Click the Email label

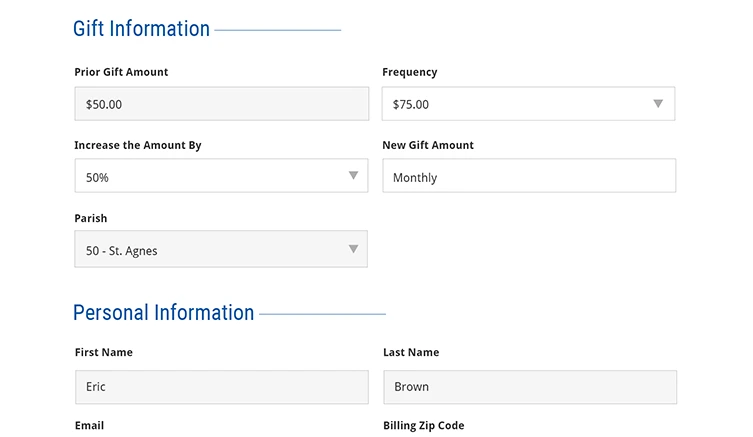pos(90,425)
